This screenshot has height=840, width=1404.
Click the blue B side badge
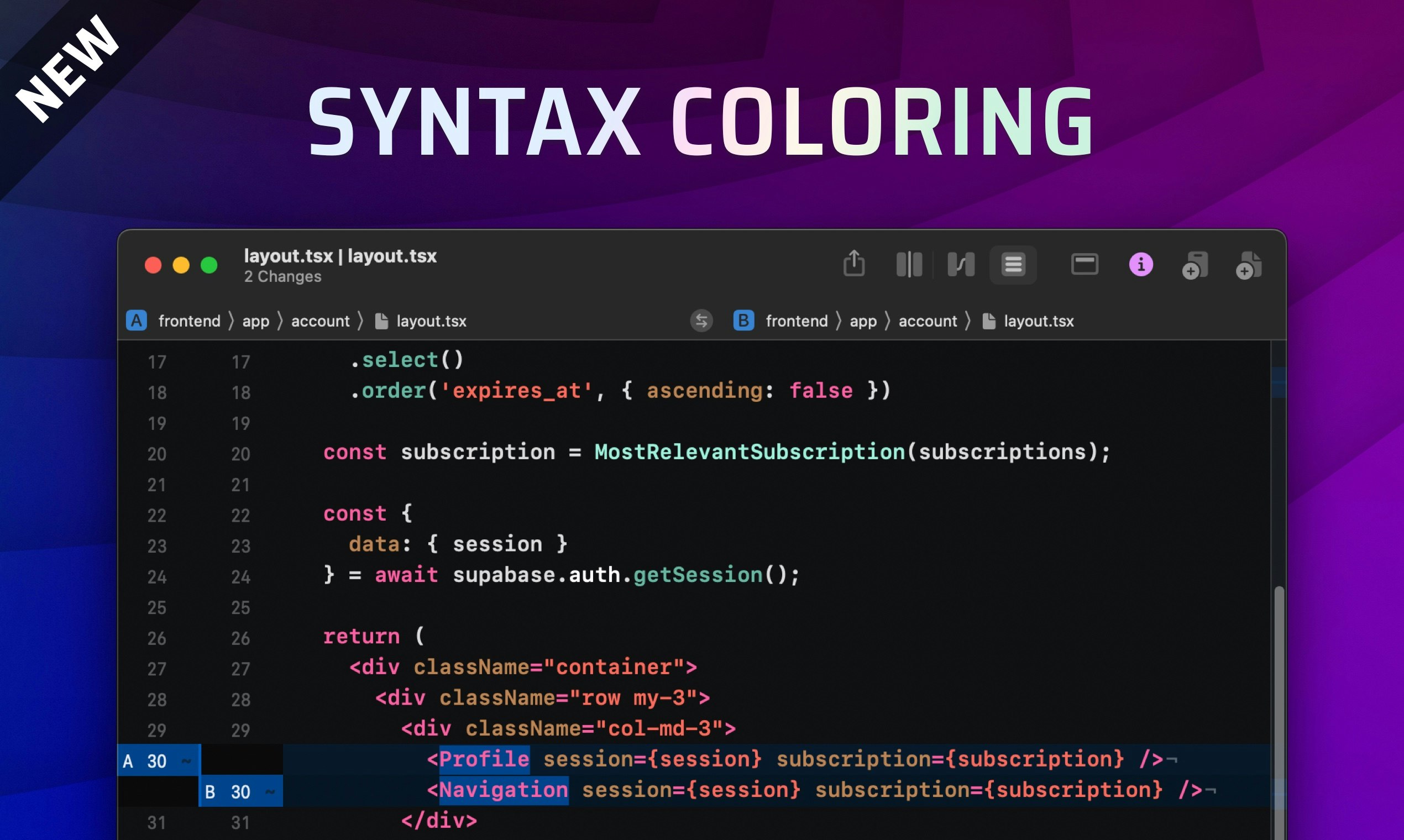tap(743, 321)
